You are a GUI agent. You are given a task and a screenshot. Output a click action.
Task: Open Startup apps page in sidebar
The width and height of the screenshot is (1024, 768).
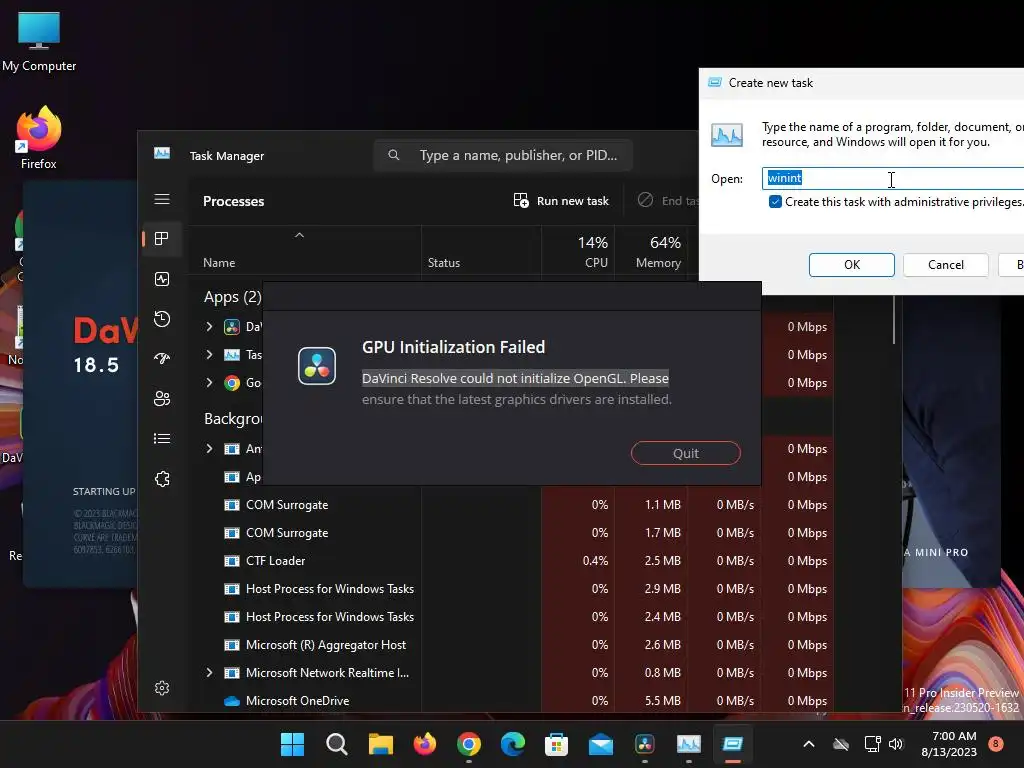point(162,359)
